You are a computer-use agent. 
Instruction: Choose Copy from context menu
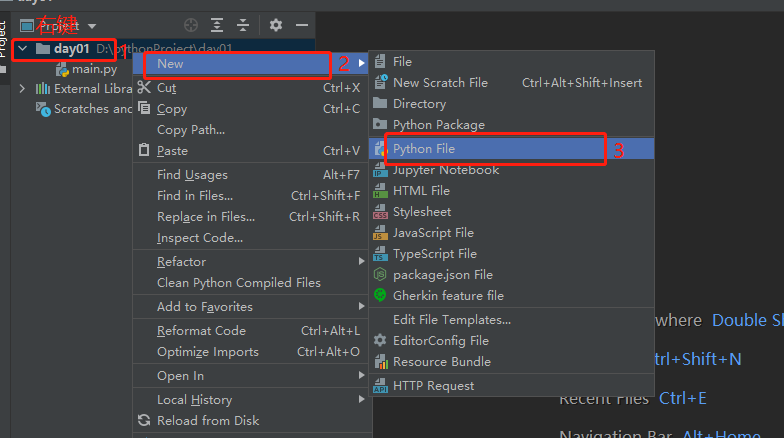tap(250, 109)
